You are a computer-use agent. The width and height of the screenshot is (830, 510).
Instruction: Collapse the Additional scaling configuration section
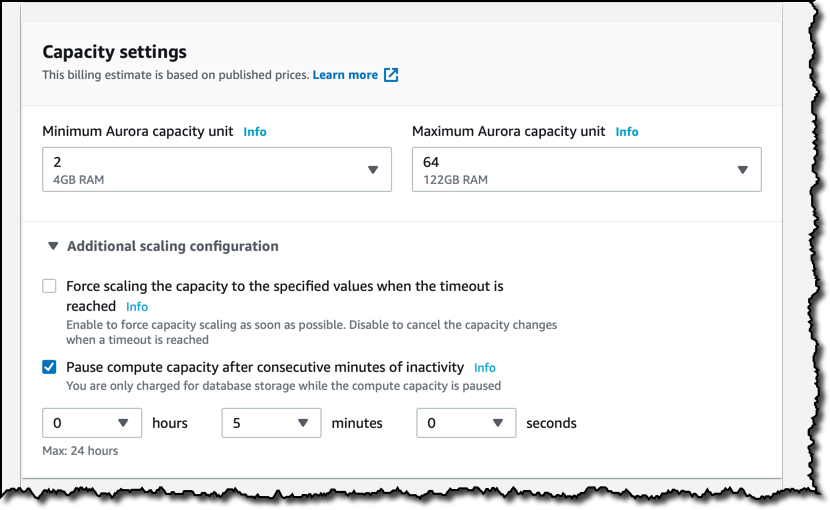click(53, 246)
